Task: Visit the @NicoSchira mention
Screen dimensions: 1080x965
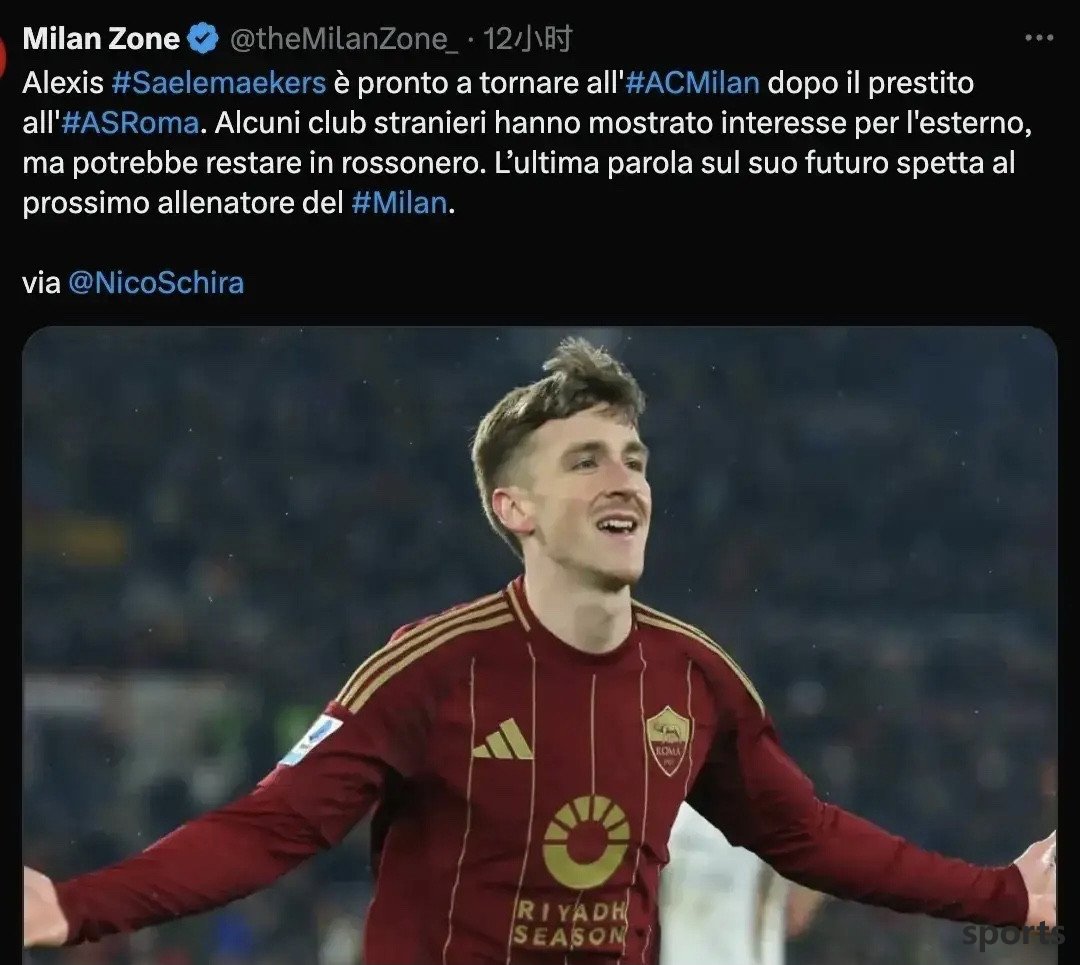Action: pyautogui.click(x=156, y=283)
